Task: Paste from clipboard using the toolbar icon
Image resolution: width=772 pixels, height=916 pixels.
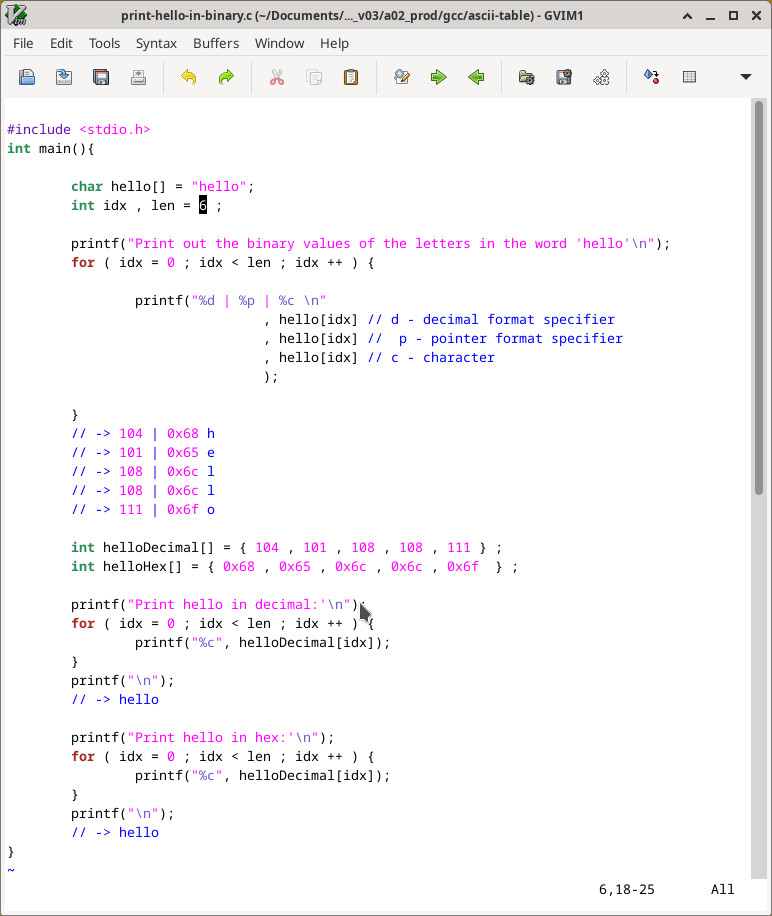Action: click(x=351, y=77)
